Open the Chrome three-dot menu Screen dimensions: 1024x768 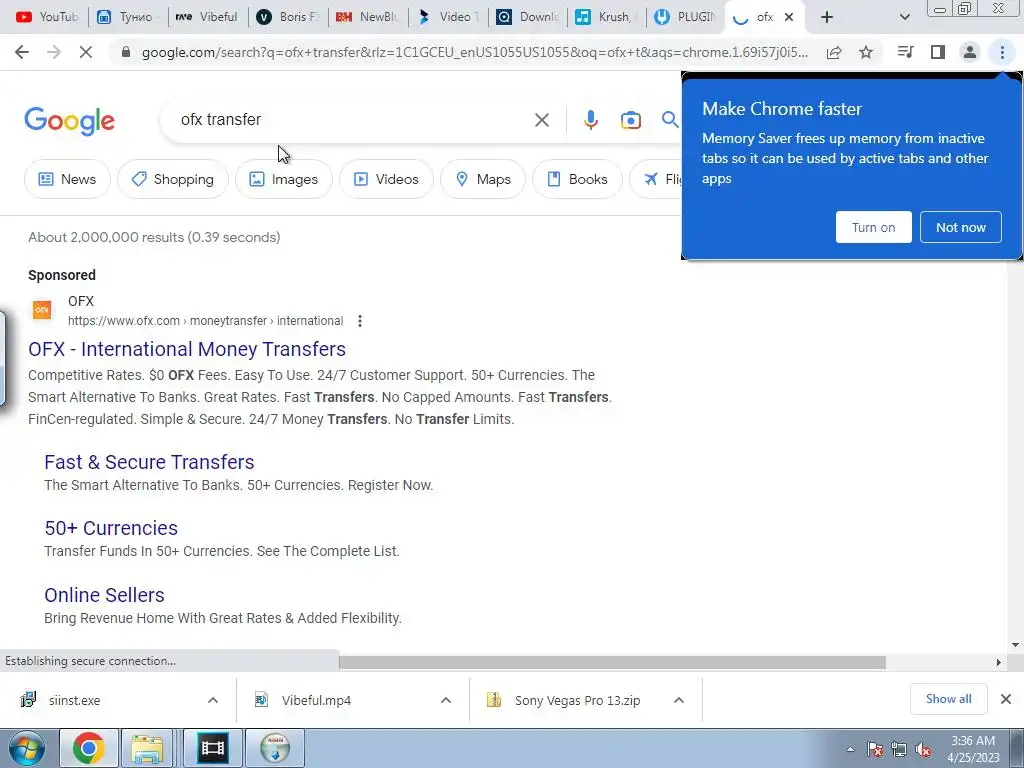tap(1002, 52)
